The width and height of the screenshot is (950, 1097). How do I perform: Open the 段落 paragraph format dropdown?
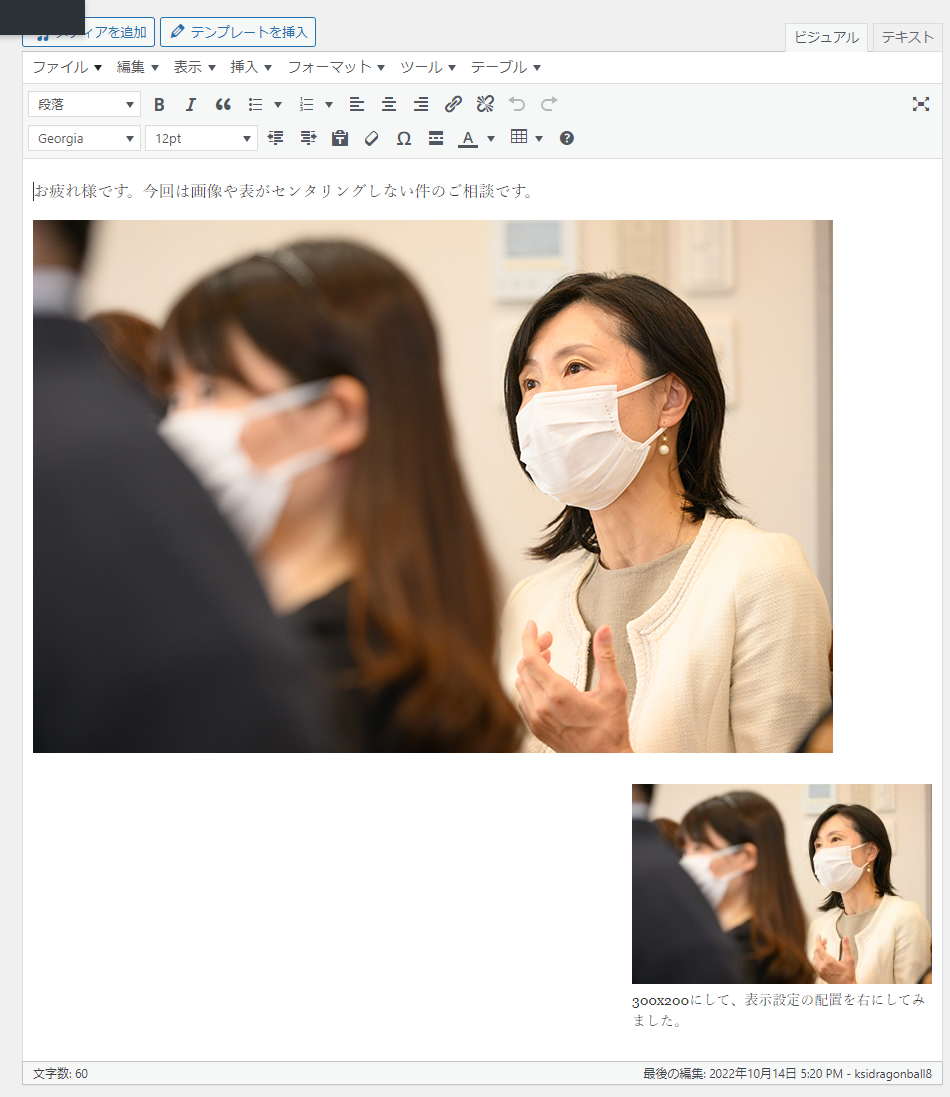[x=85, y=104]
